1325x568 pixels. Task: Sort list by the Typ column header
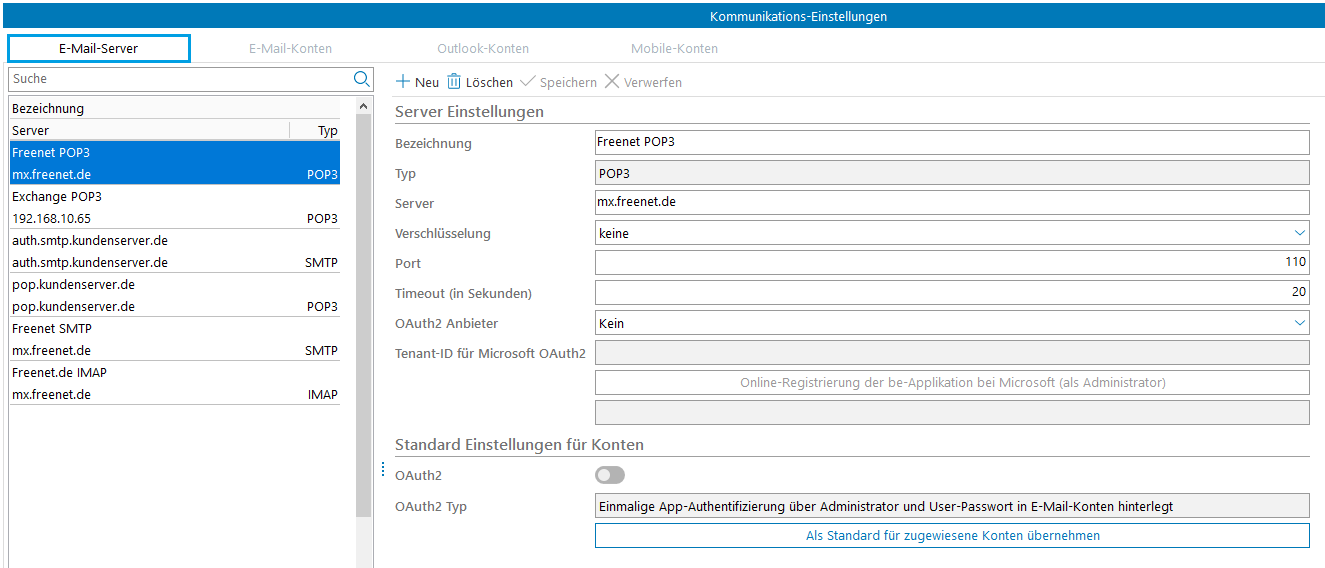pos(327,130)
